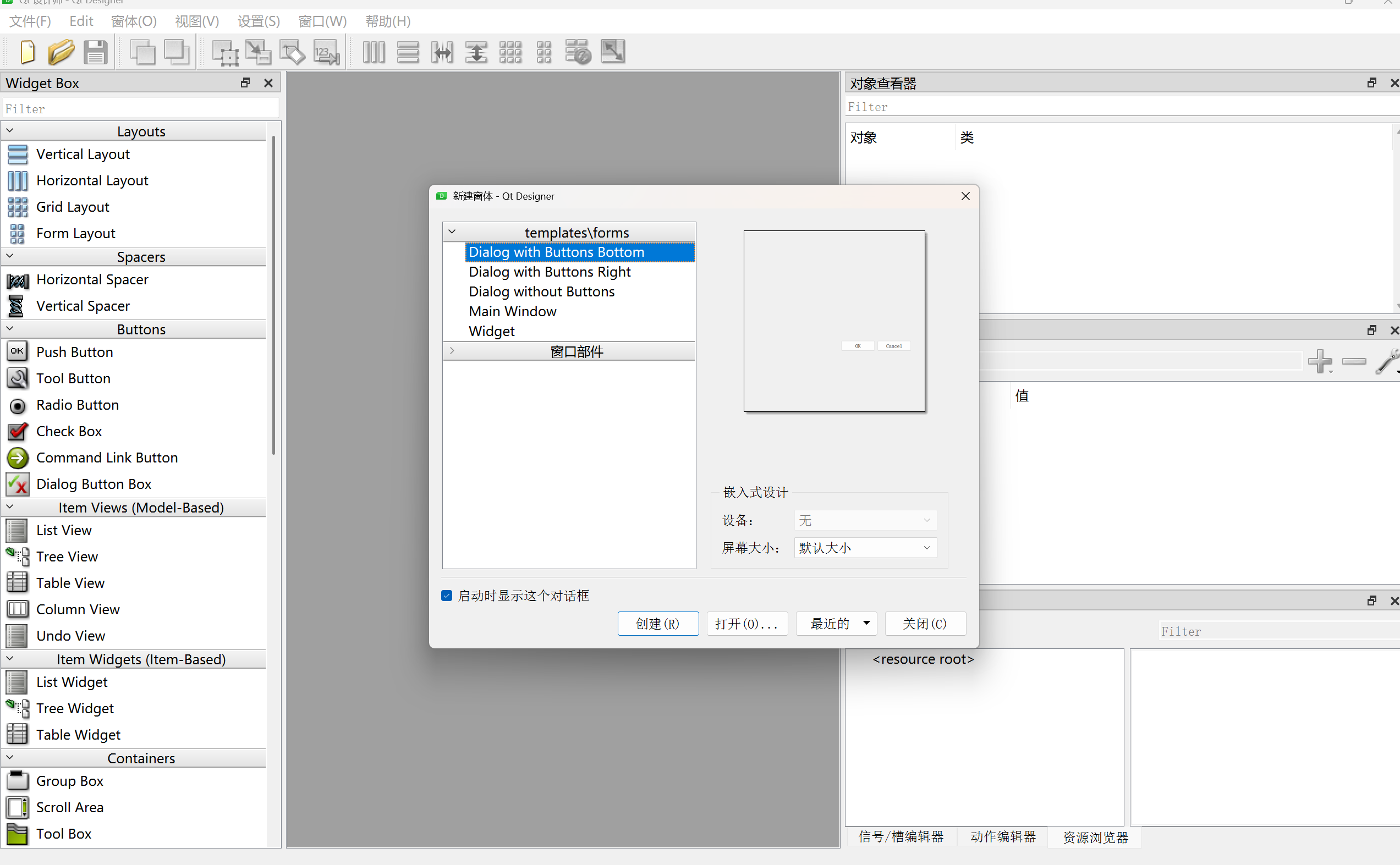Click the 打开(O)... button
The image size is (1400, 865).
pos(746,623)
